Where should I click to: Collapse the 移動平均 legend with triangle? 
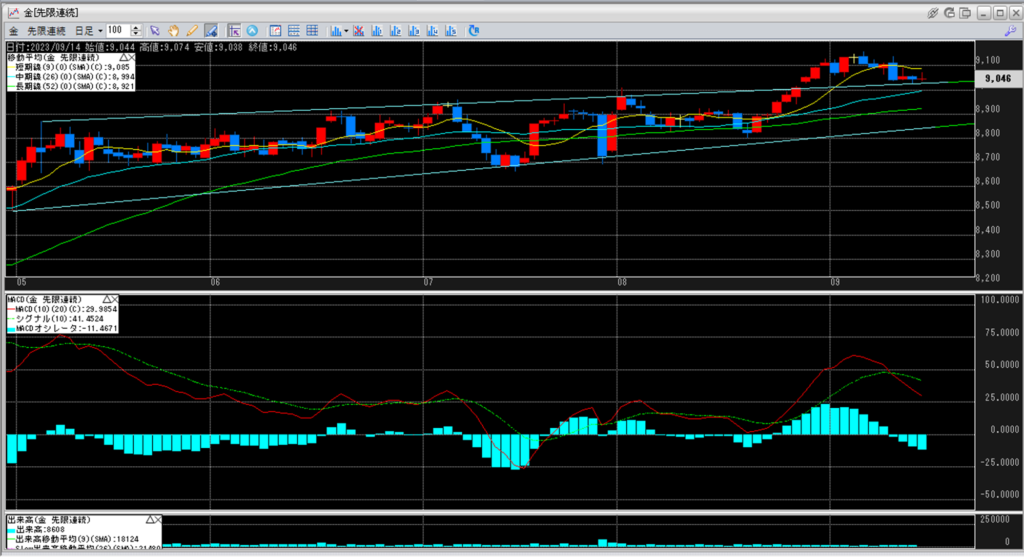click(x=123, y=57)
